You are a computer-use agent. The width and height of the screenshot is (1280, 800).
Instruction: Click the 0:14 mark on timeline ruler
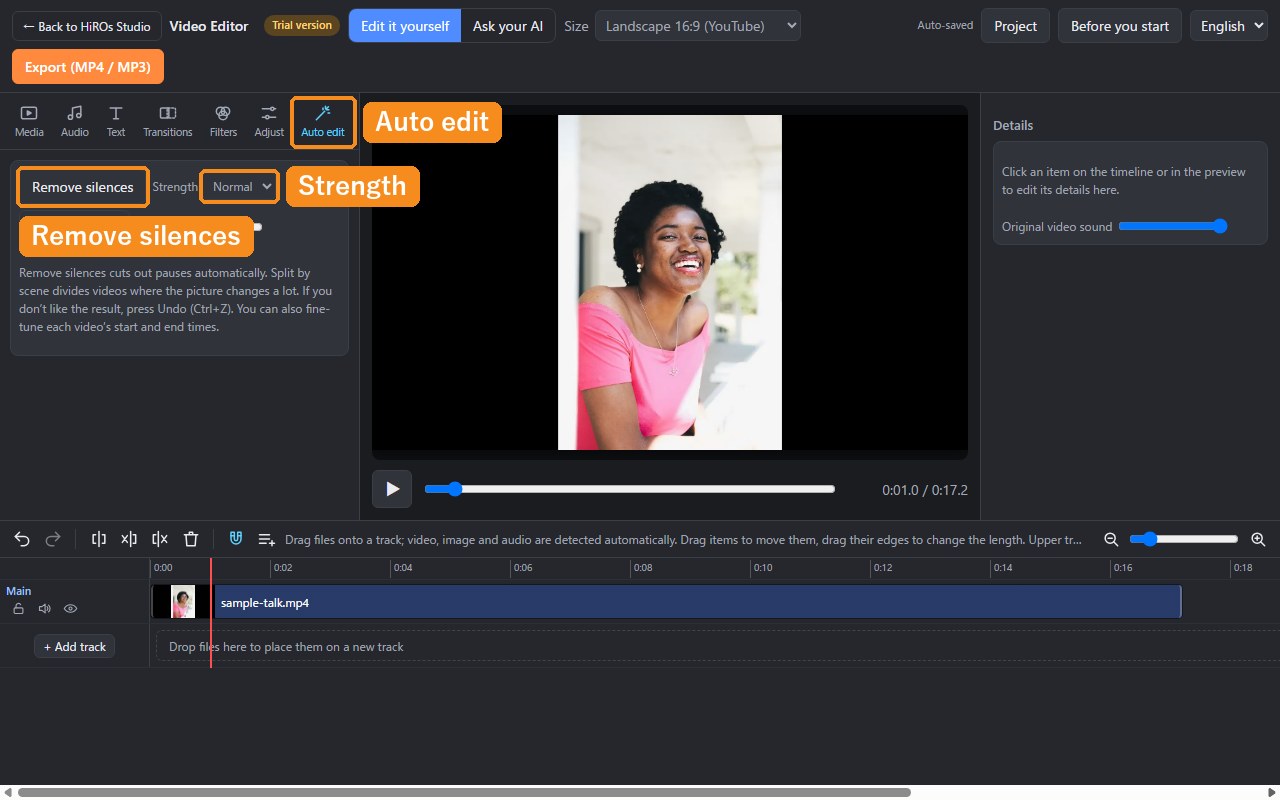(1002, 568)
